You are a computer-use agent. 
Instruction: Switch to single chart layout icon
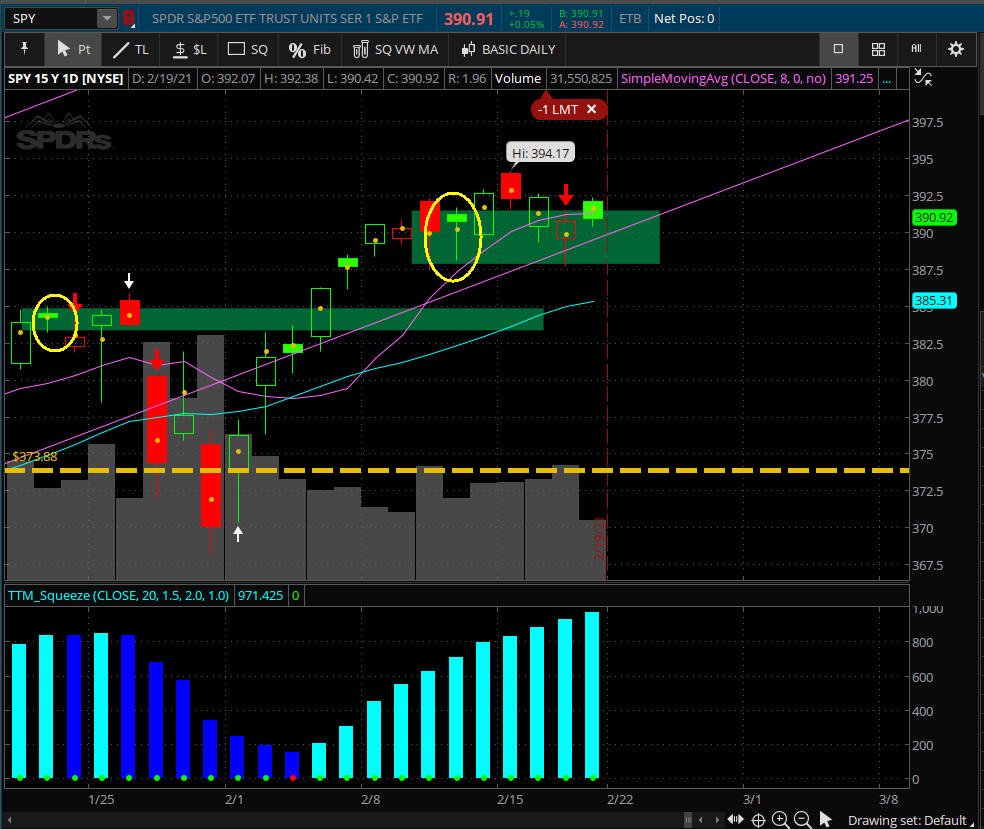coord(838,49)
